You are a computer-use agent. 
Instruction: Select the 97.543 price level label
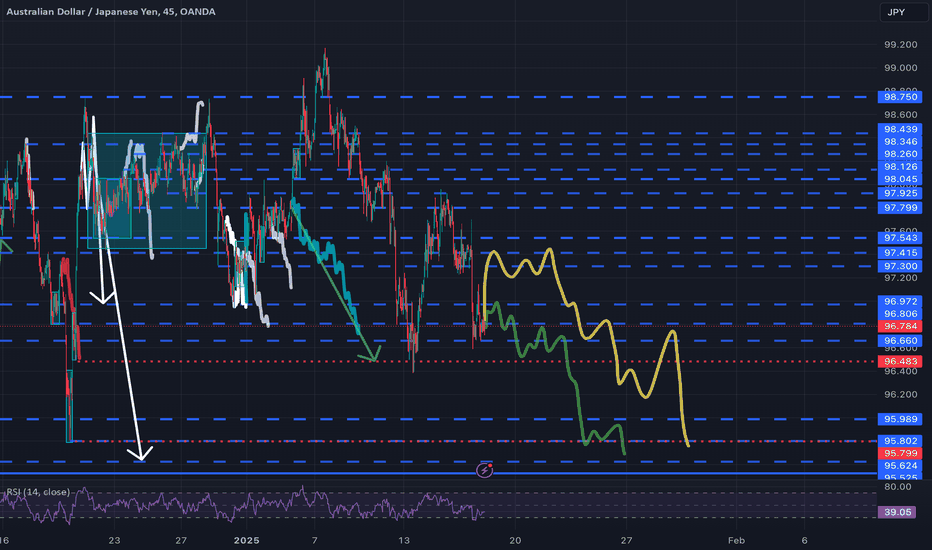(900, 238)
